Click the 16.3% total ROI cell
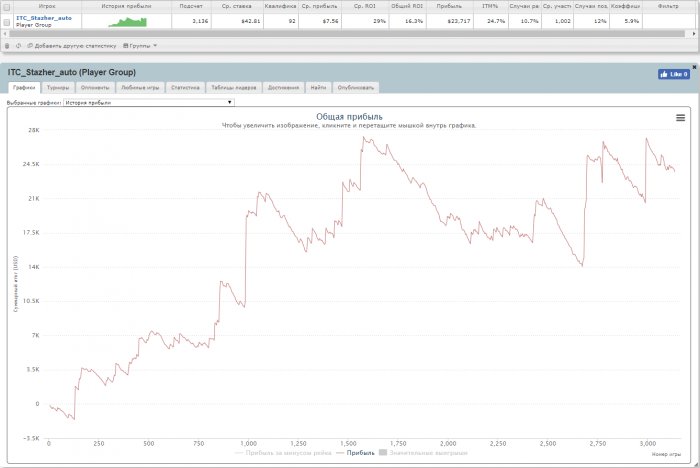Image resolution: width=700 pixels, height=468 pixels. (407, 21)
